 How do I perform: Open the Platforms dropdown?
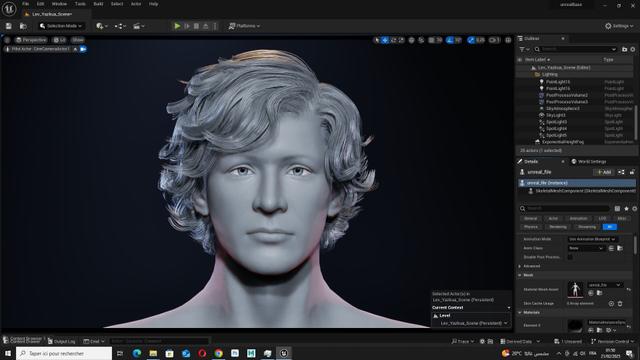[244, 26]
